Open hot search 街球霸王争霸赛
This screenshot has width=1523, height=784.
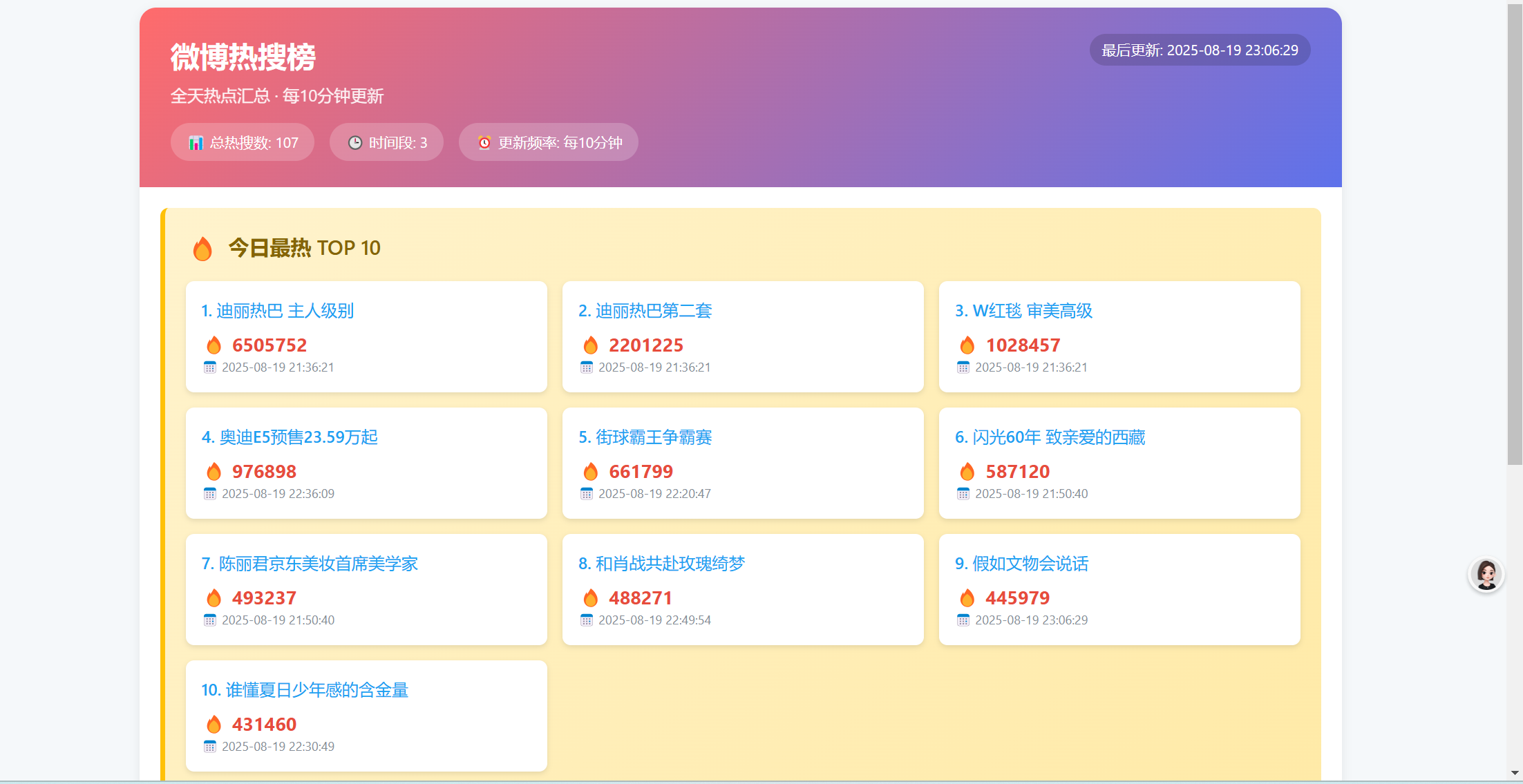point(645,437)
